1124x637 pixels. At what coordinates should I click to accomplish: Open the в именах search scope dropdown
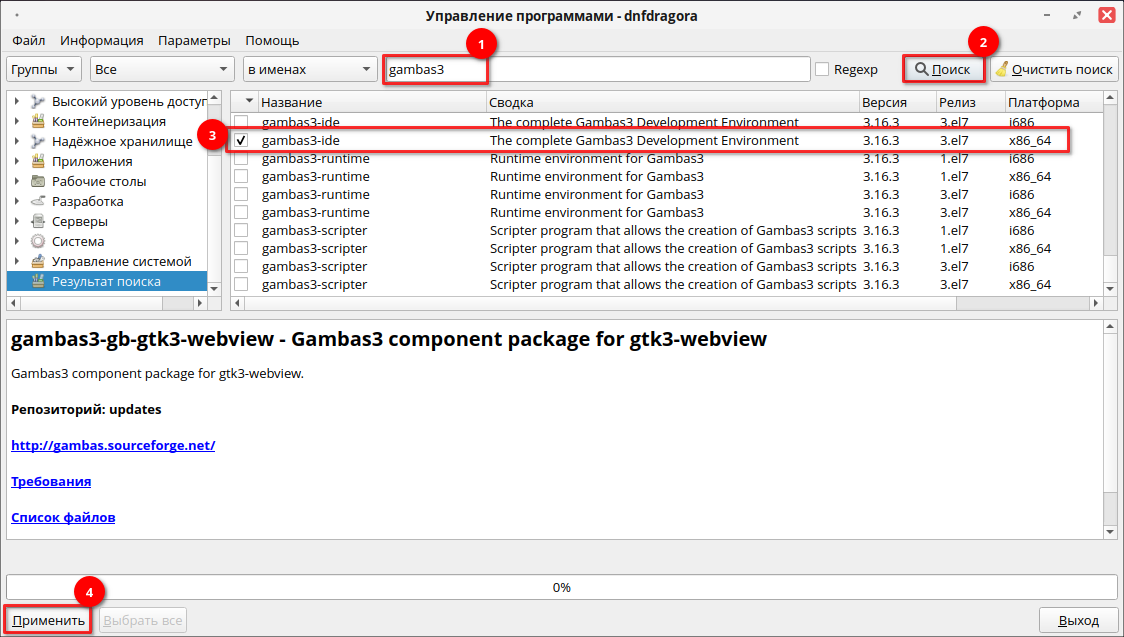[x=309, y=70]
